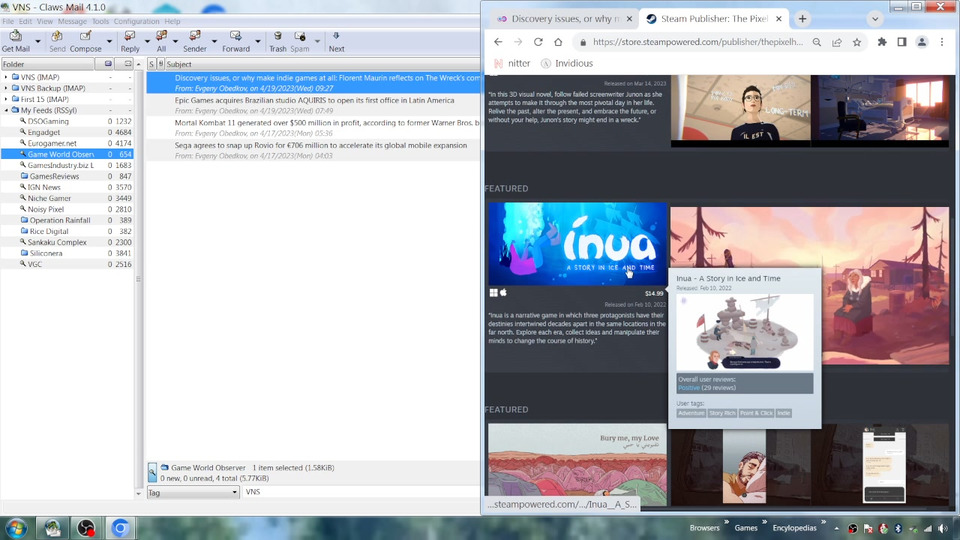Open Spam dropdown arrow

[317, 42]
